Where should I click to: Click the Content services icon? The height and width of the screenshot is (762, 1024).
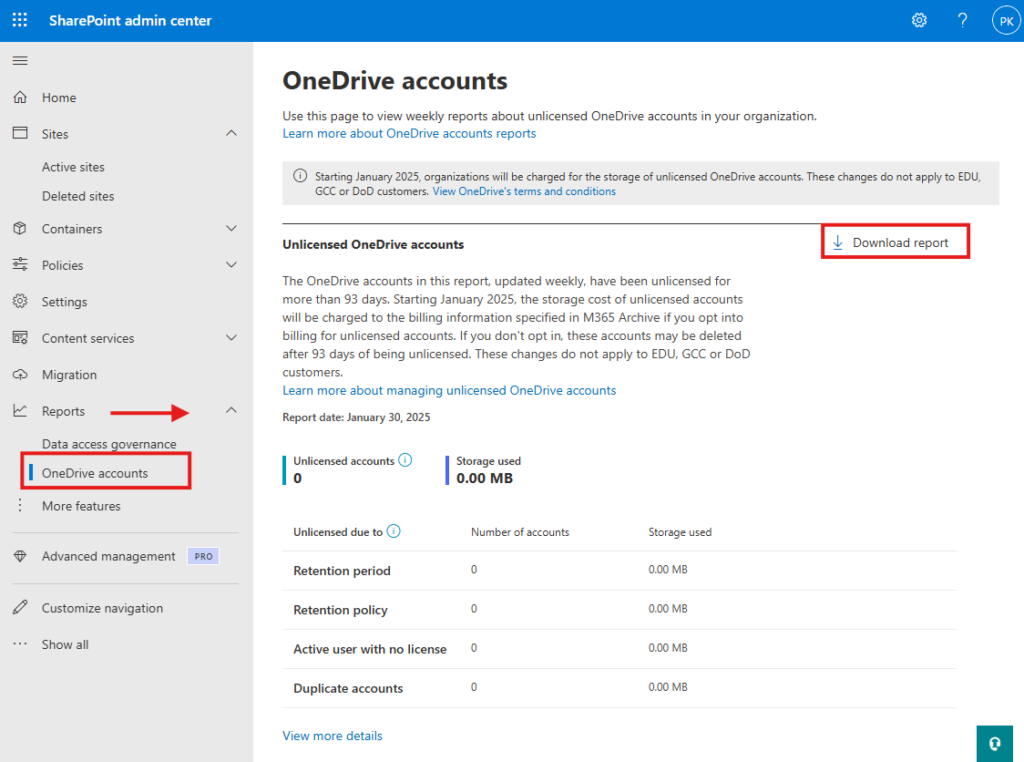tap(20, 338)
